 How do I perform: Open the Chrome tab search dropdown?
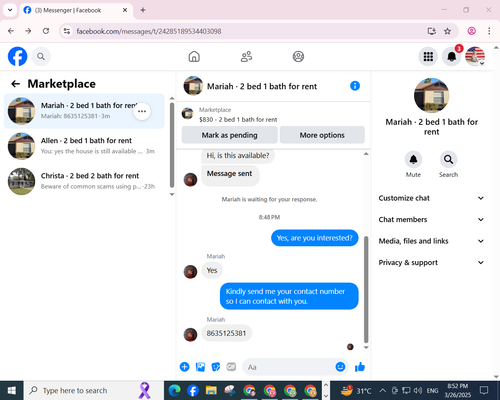10,10
